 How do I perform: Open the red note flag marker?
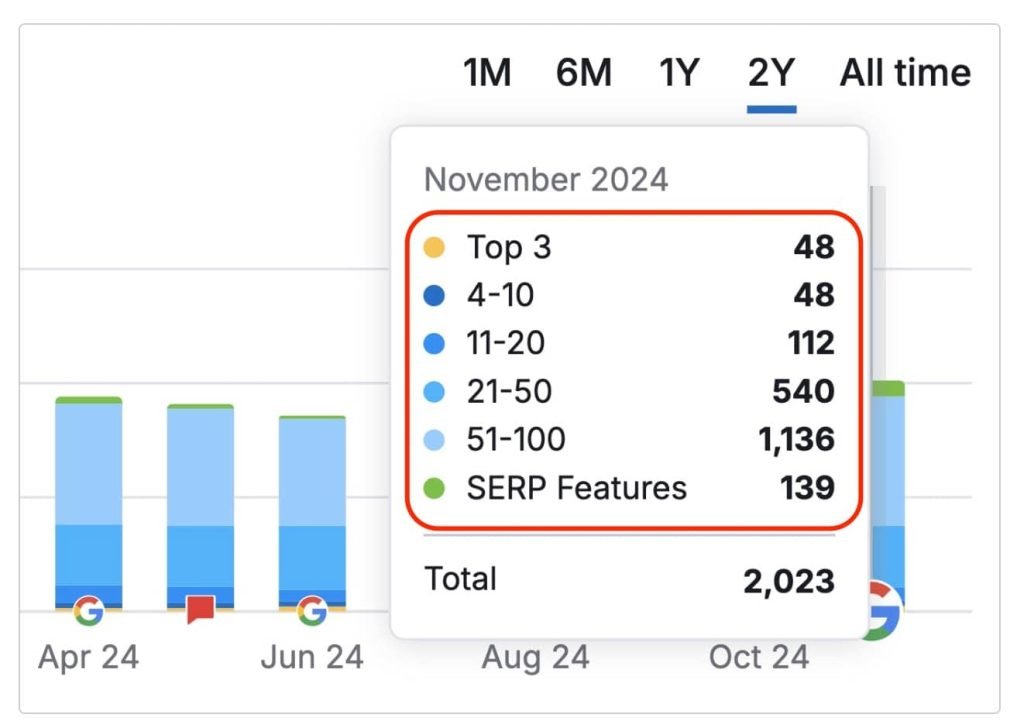[201, 609]
